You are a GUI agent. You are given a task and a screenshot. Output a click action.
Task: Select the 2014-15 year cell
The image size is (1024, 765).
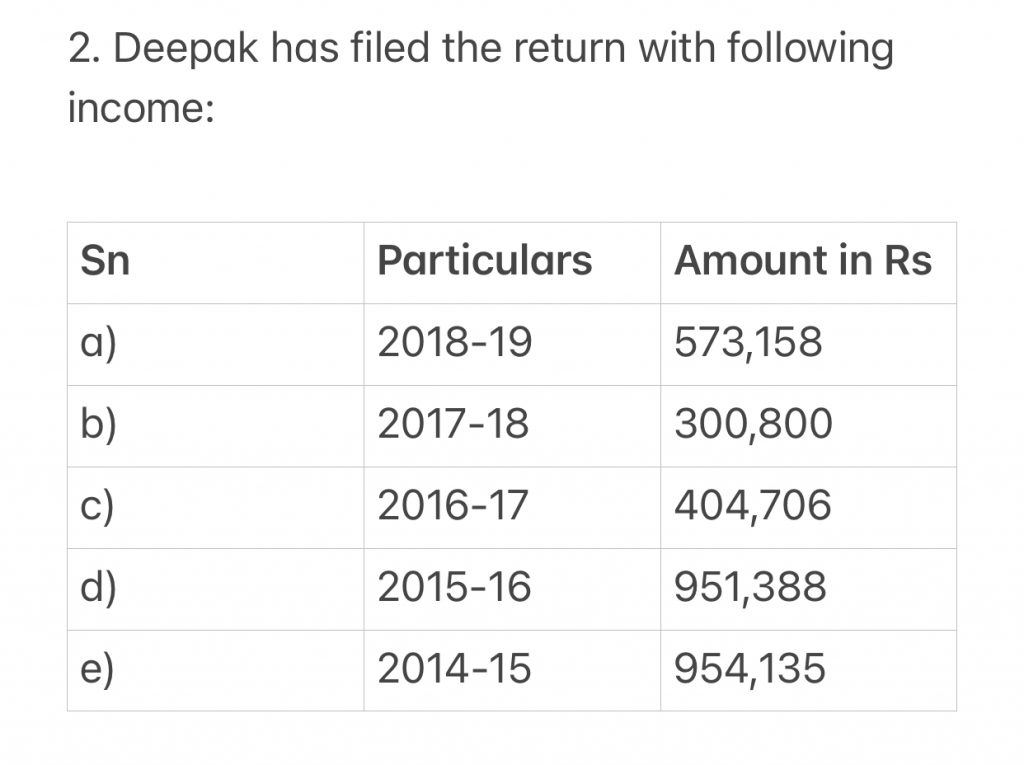[455, 669]
